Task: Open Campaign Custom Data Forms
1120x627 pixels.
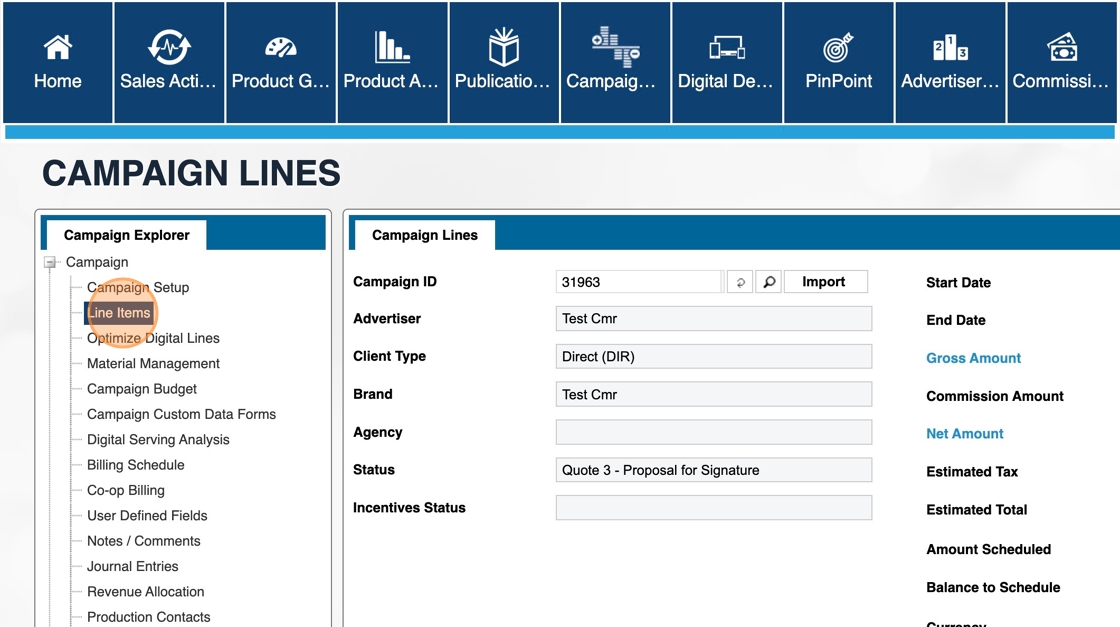Action: pos(181,414)
